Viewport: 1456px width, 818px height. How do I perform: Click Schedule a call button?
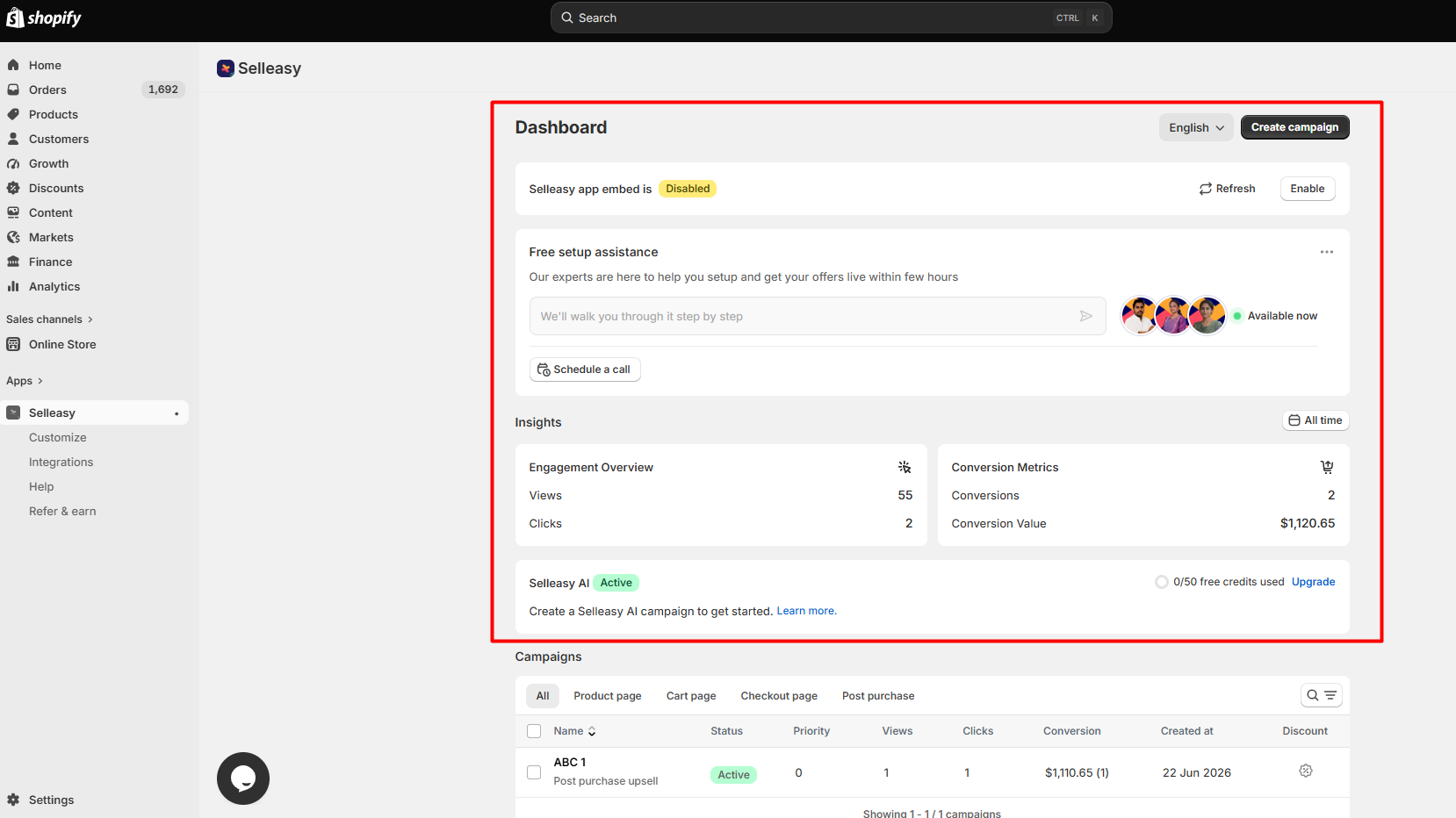(x=585, y=370)
